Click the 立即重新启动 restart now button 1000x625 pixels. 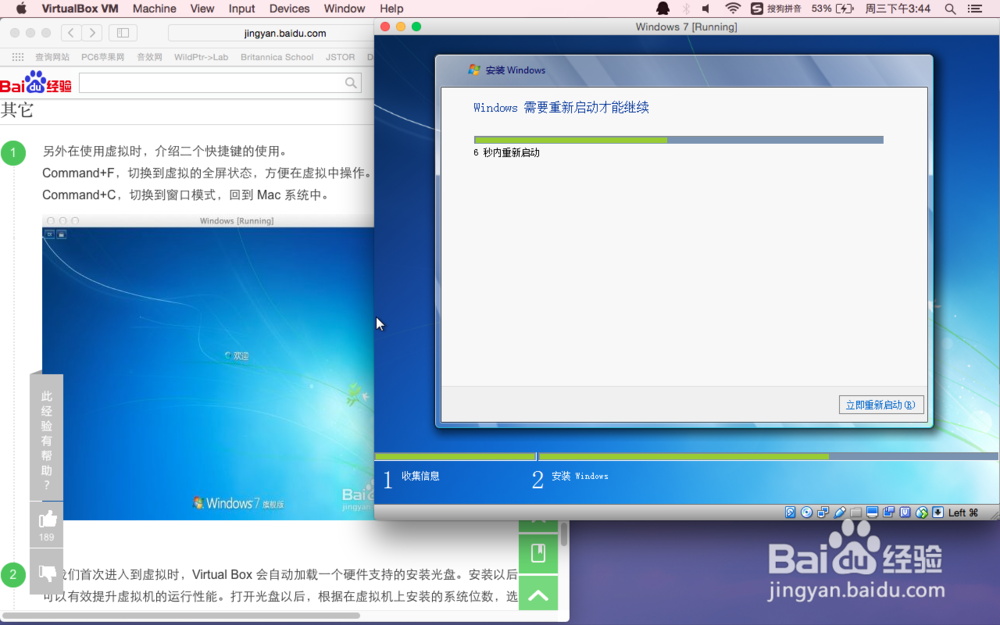(x=881, y=405)
